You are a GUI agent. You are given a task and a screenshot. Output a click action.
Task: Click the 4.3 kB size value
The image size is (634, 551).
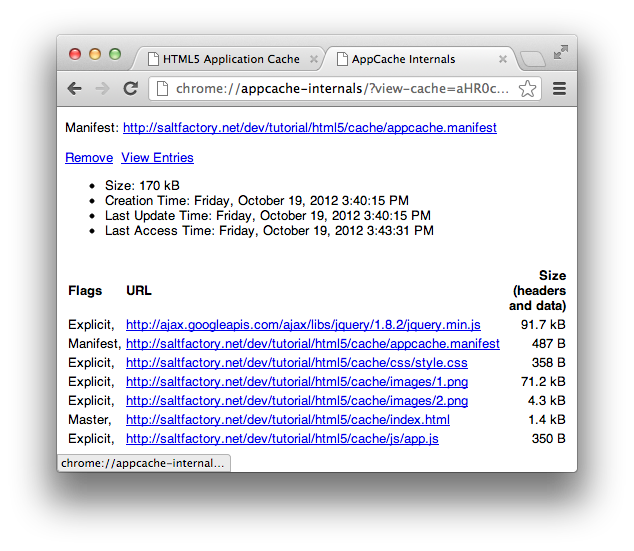point(546,401)
